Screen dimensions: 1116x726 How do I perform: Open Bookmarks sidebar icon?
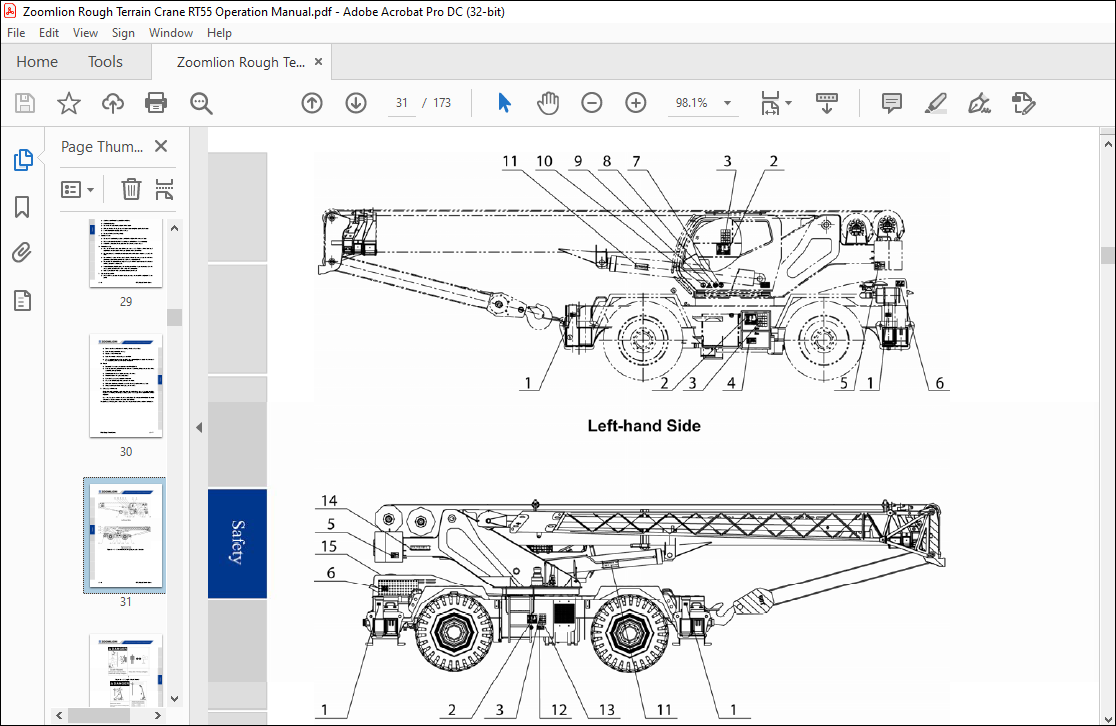pyautogui.click(x=22, y=207)
